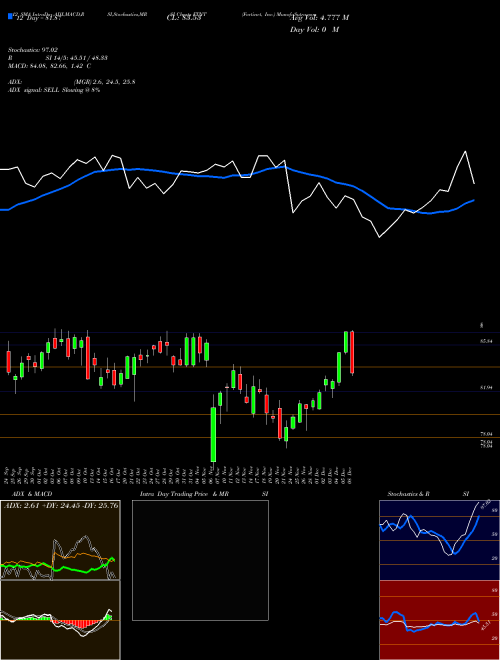Click the 'CL: 83.33' closing price label
This screenshot has width=500, height=660.
(x=184, y=18)
